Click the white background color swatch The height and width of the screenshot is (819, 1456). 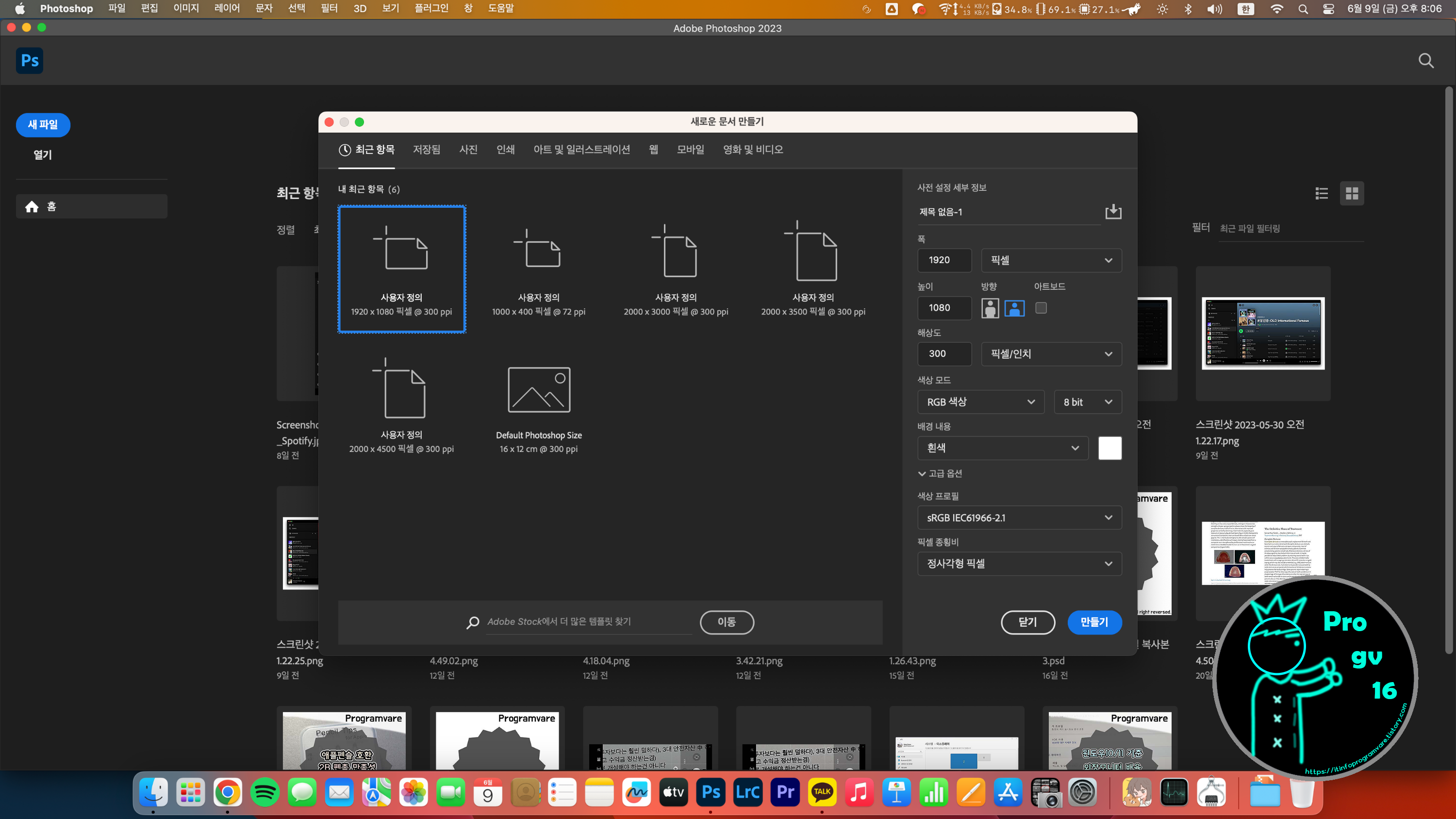(x=1109, y=448)
